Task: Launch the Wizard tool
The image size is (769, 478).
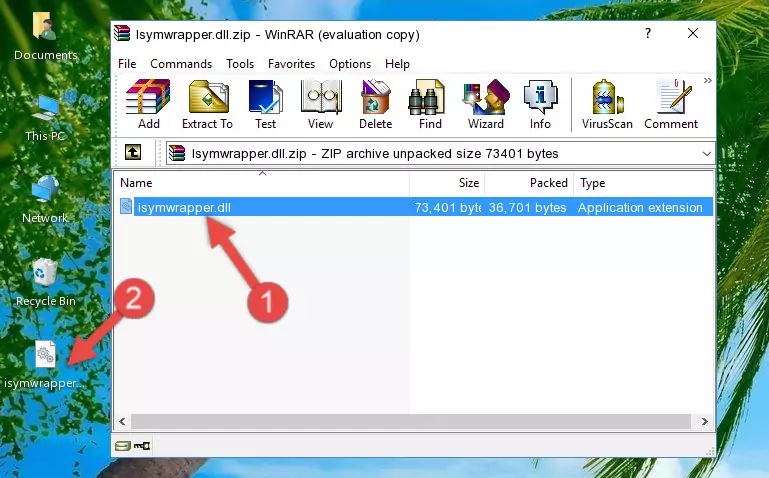Action: pyautogui.click(x=486, y=104)
